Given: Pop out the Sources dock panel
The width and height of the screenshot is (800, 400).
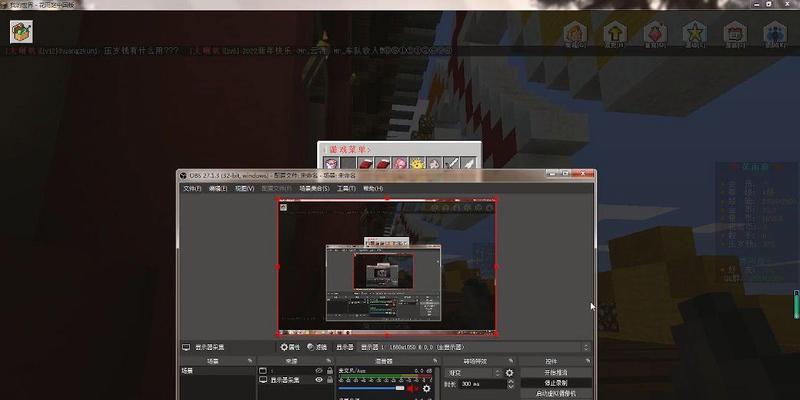Looking at the screenshot, I should tap(329, 361).
